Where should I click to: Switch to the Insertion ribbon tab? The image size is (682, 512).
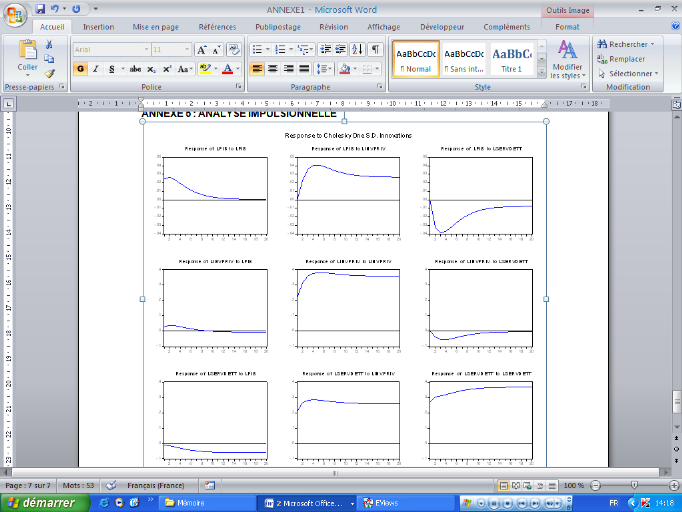pos(98,27)
